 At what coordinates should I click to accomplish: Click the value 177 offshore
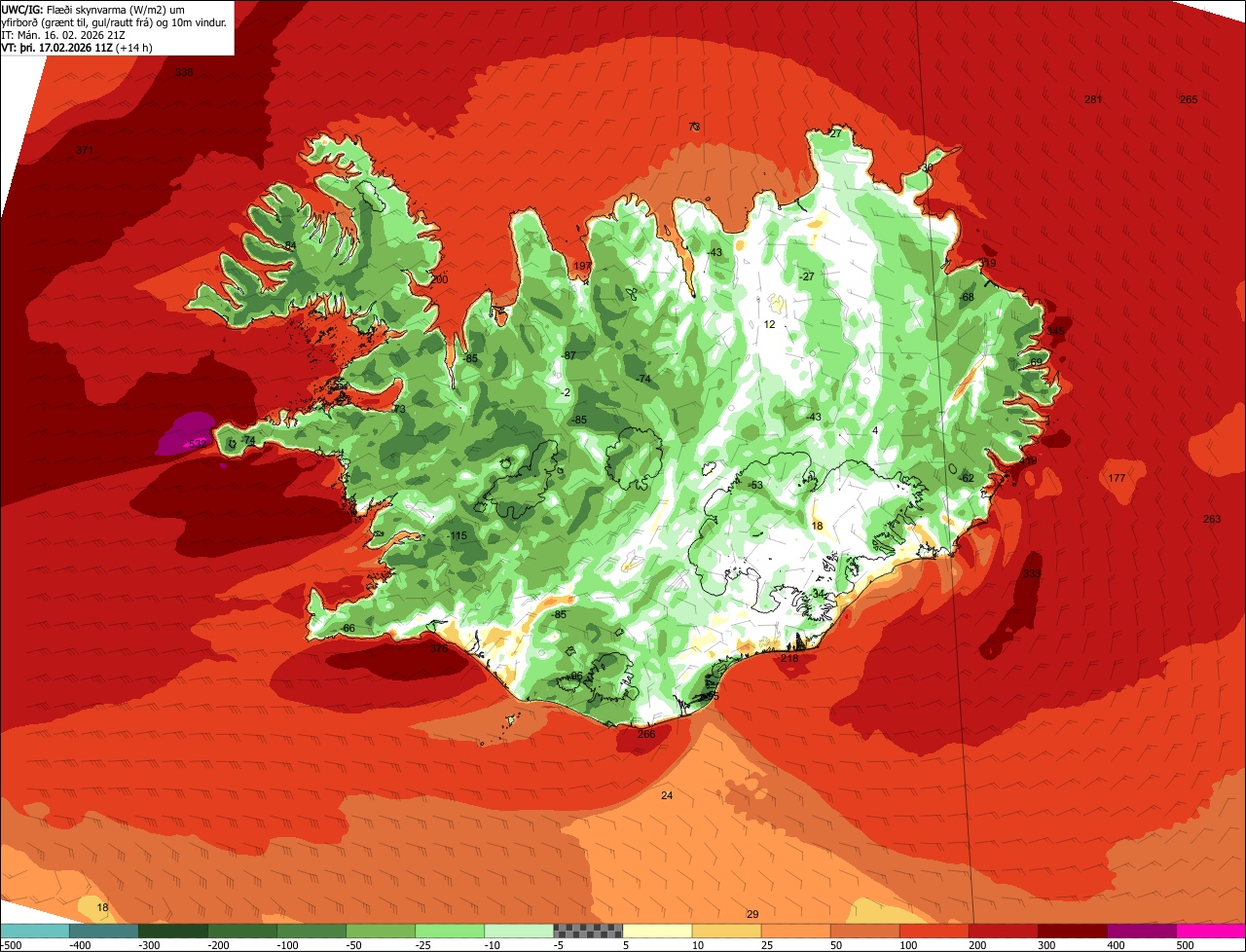click(x=1117, y=479)
